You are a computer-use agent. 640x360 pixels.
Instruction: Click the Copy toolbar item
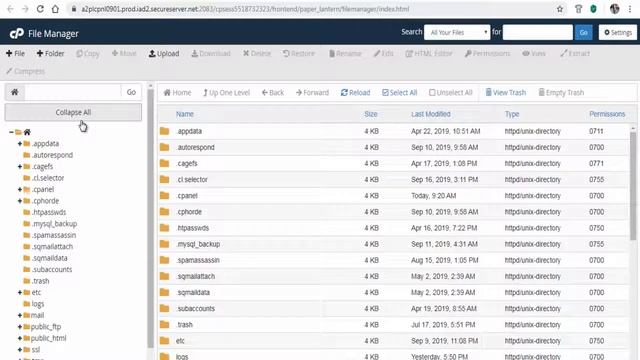pos(88,53)
